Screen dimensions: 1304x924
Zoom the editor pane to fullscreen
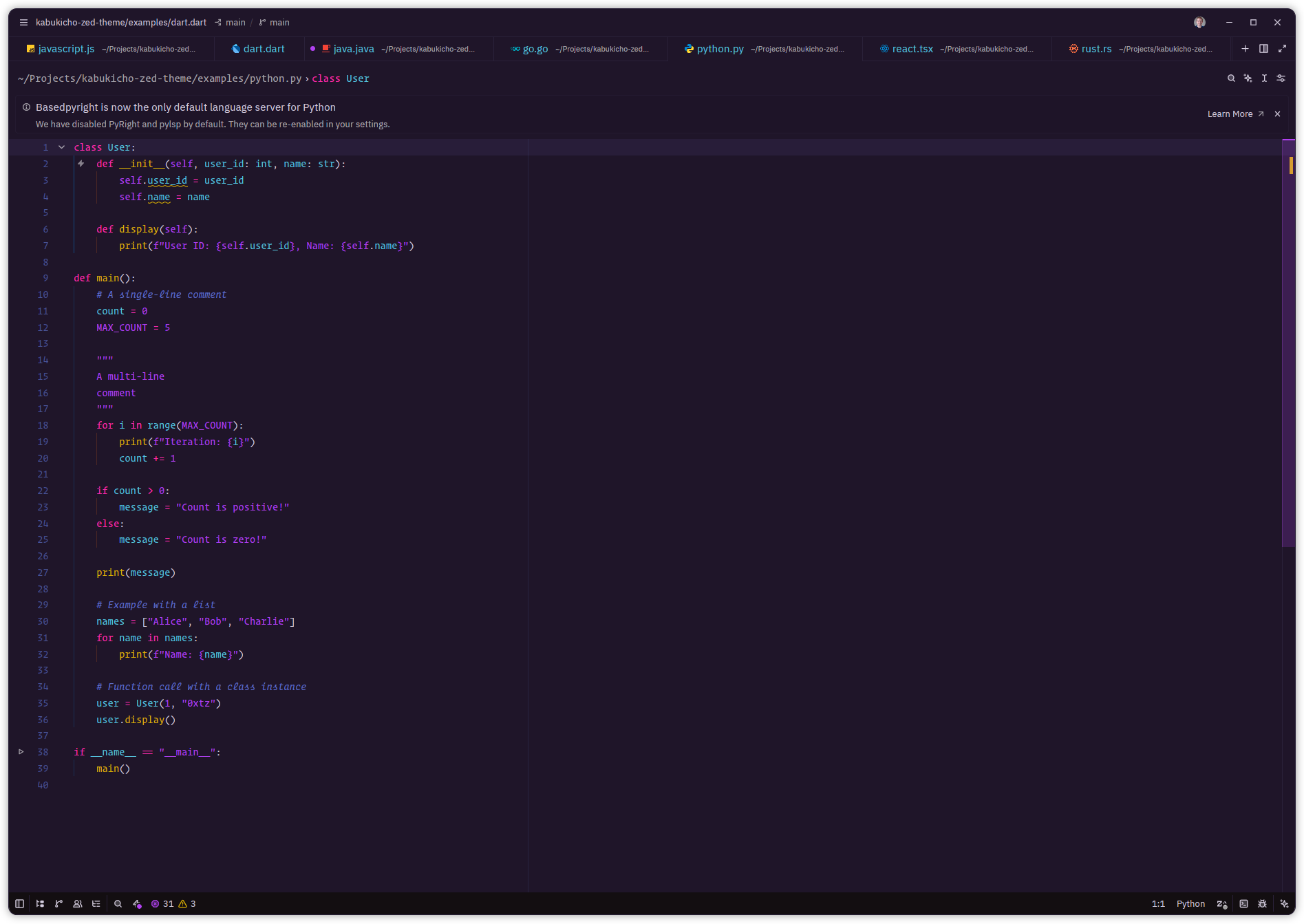(1282, 49)
